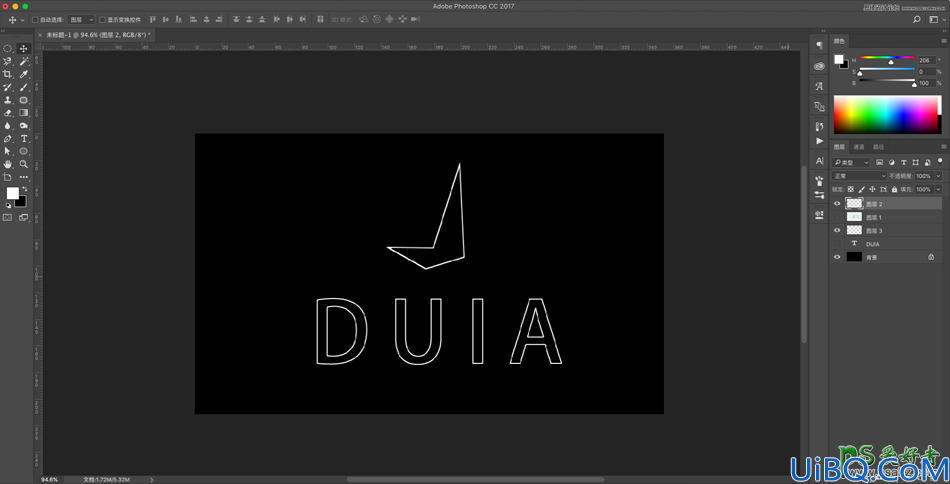Enable Show Transform Controls (显示变换控件) checkbox
This screenshot has height=484, width=950.
click(102, 19)
